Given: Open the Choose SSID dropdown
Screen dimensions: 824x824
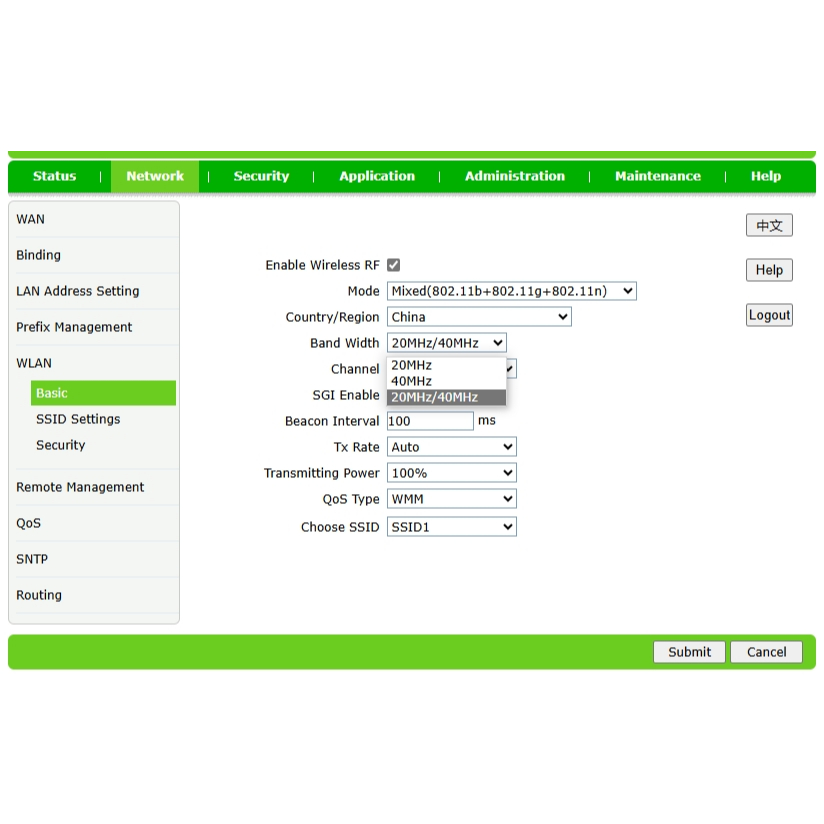Looking at the screenshot, I should [451, 527].
